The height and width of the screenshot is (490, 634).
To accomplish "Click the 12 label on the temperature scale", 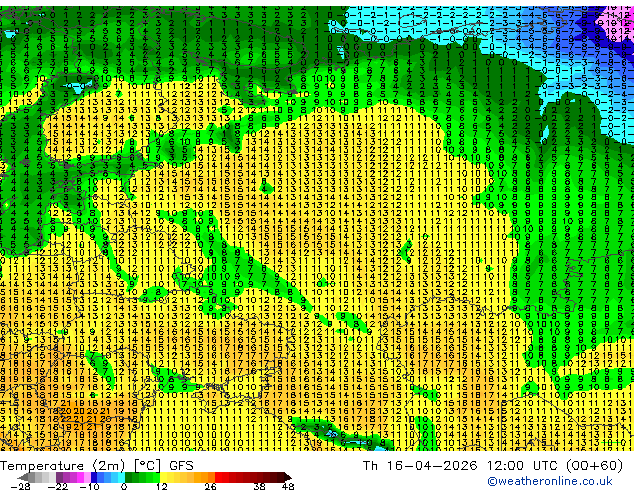I will click(x=162, y=486).
